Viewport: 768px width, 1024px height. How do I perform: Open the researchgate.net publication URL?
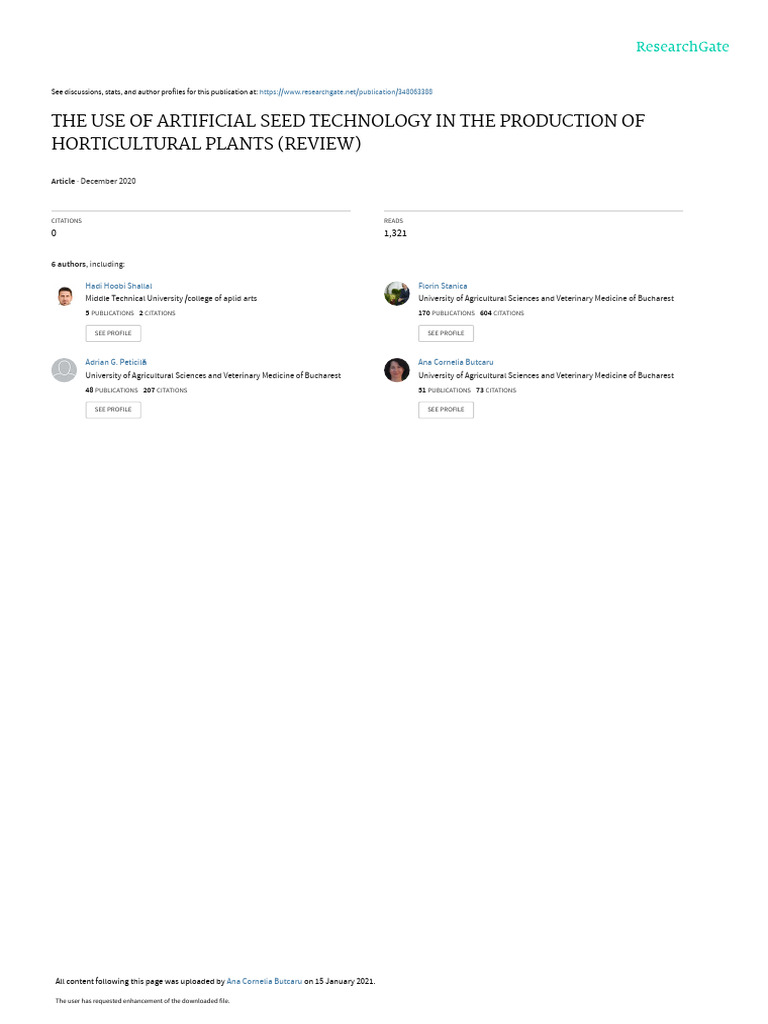[345, 92]
